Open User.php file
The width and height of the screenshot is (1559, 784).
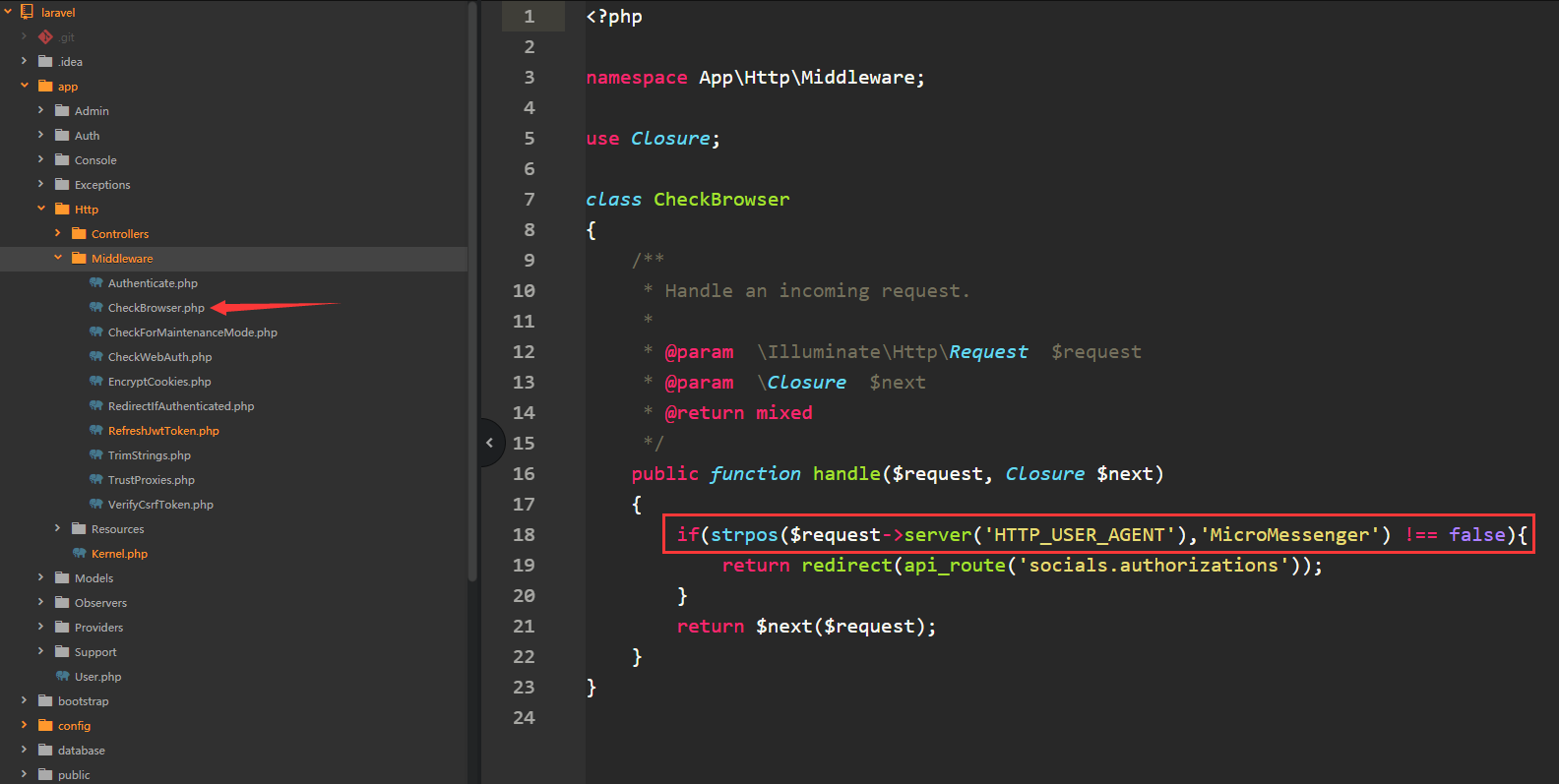pos(97,677)
